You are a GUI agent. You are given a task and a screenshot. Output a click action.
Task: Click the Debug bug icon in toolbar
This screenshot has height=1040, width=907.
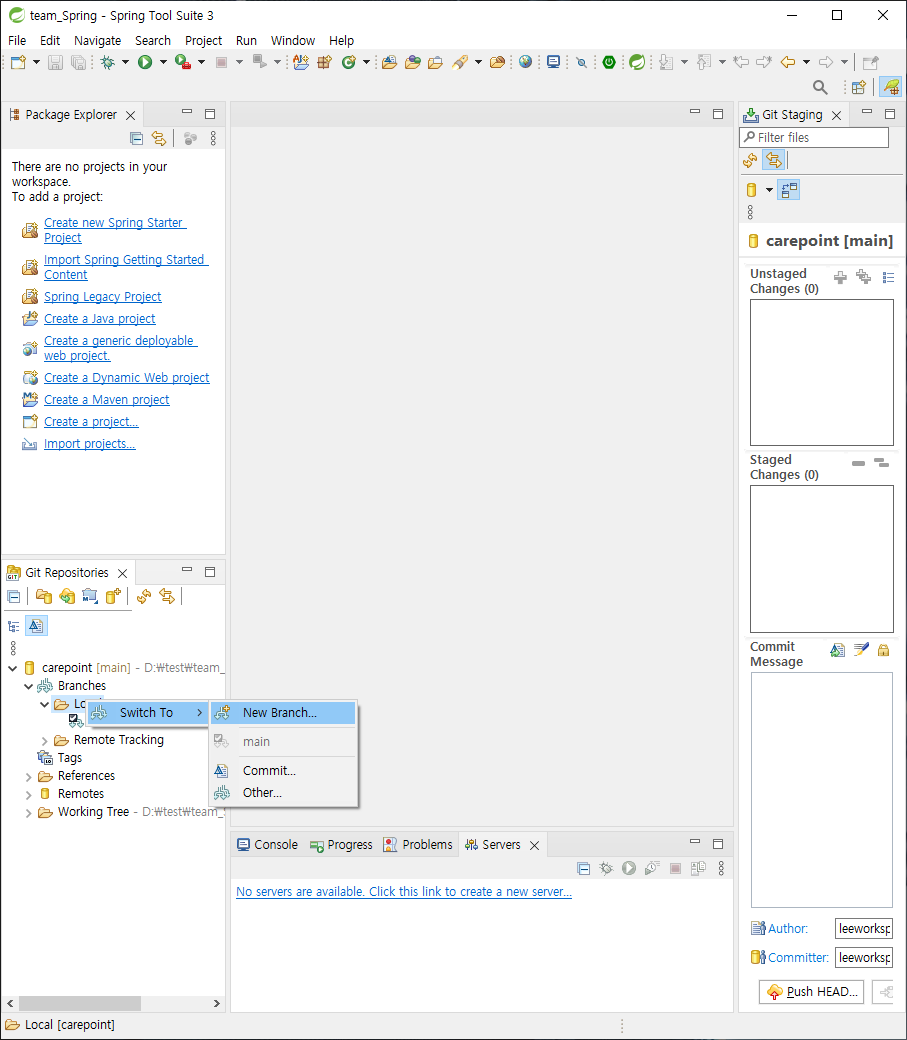pyautogui.click(x=107, y=62)
